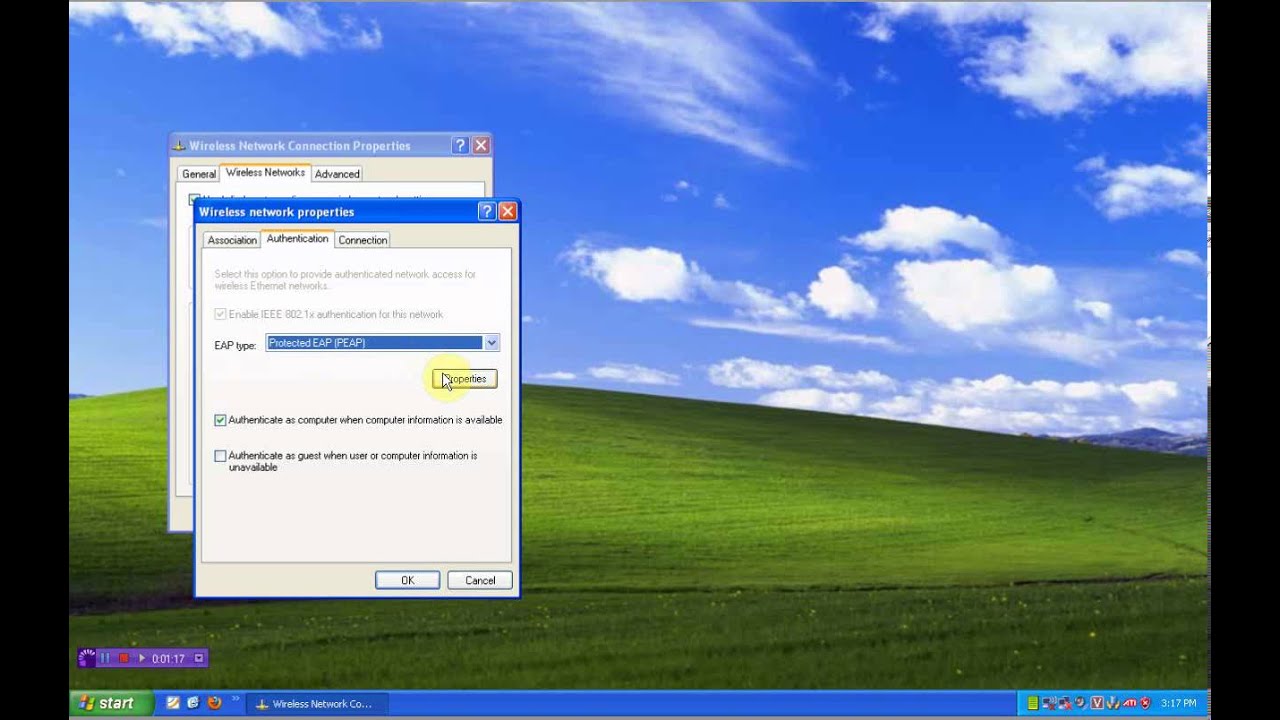Open the recorder widget's options dropdown arrow
This screenshot has width=1280, height=720.
[x=199, y=658]
